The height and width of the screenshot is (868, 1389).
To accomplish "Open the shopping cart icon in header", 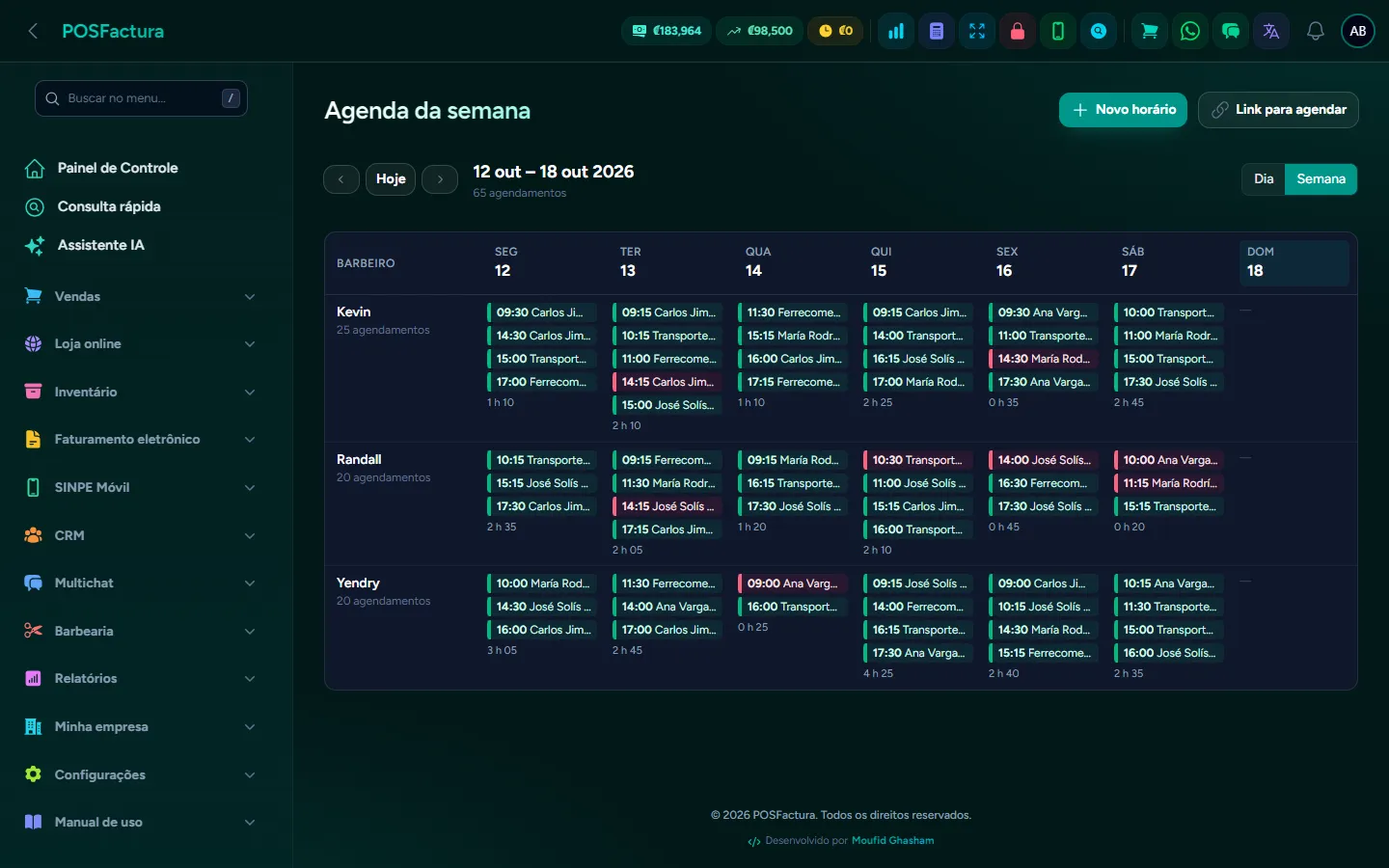I will [x=1150, y=31].
